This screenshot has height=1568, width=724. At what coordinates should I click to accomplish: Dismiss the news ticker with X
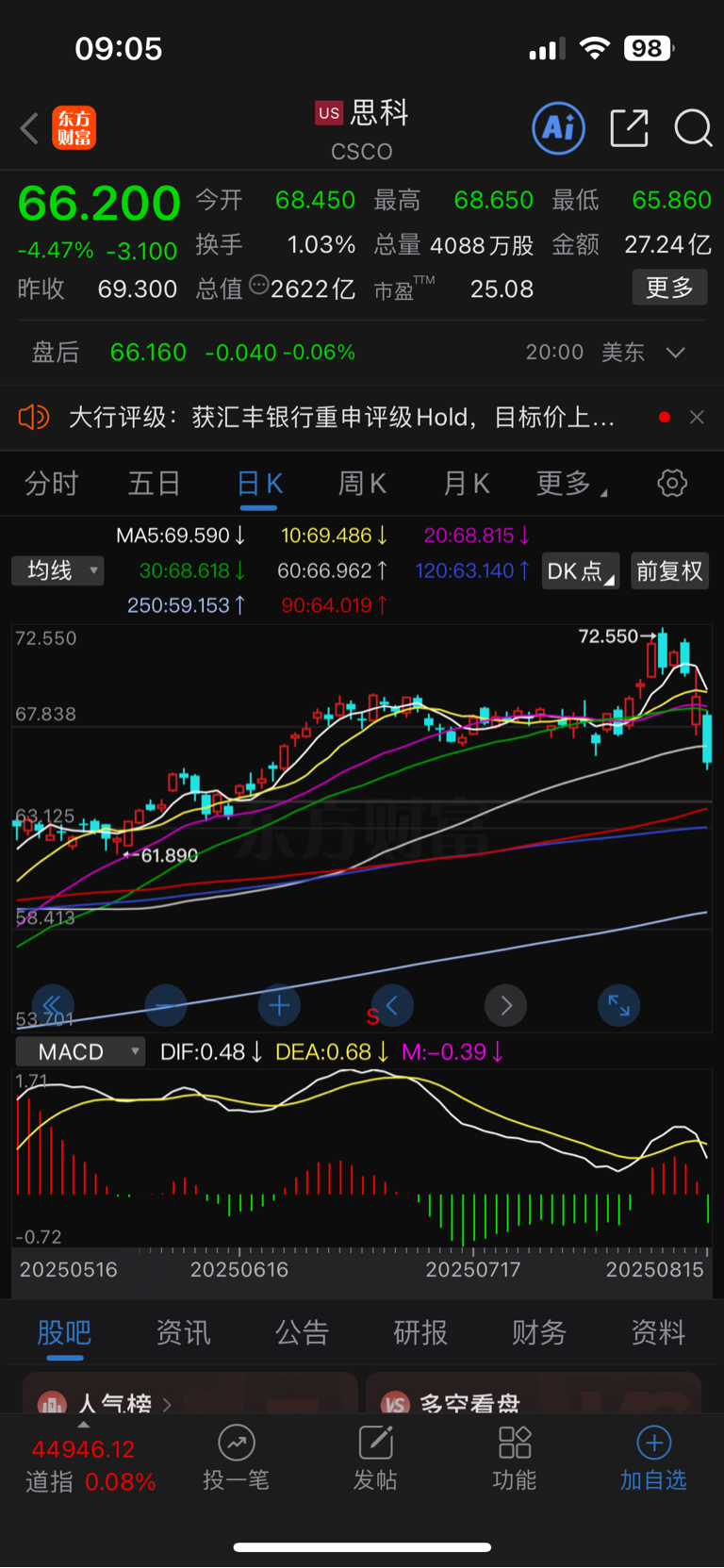tap(697, 417)
